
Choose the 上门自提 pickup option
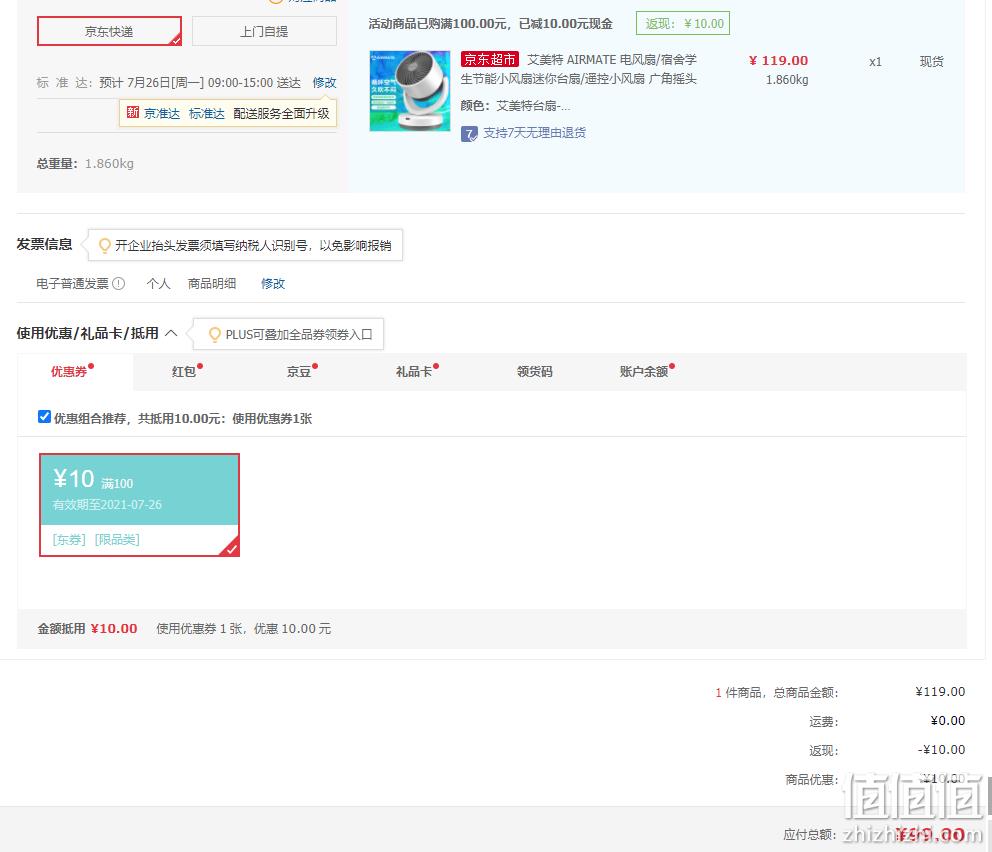tap(264, 31)
